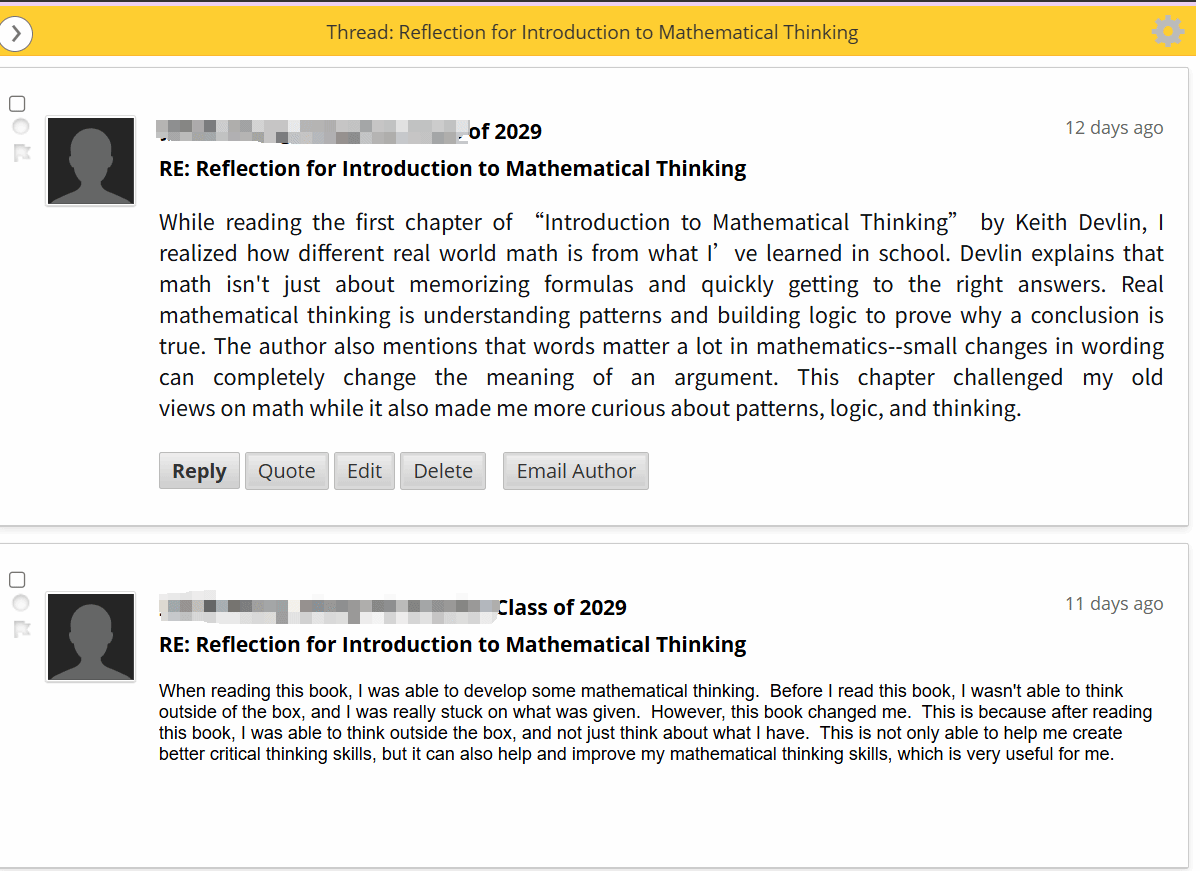Open the thread settings gear icon
The height and width of the screenshot is (871, 1200).
[1167, 32]
